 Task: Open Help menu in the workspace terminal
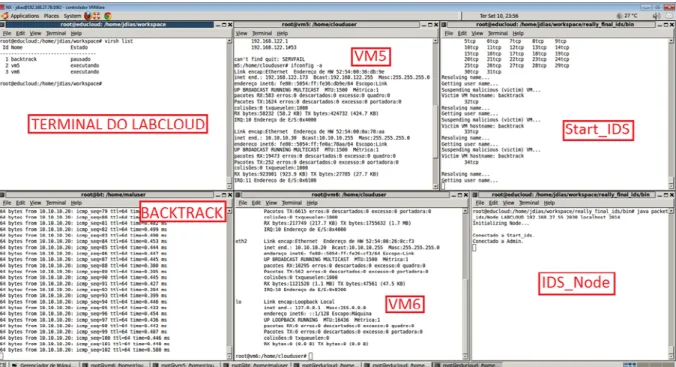pyautogui.click(x=76, y=33)
